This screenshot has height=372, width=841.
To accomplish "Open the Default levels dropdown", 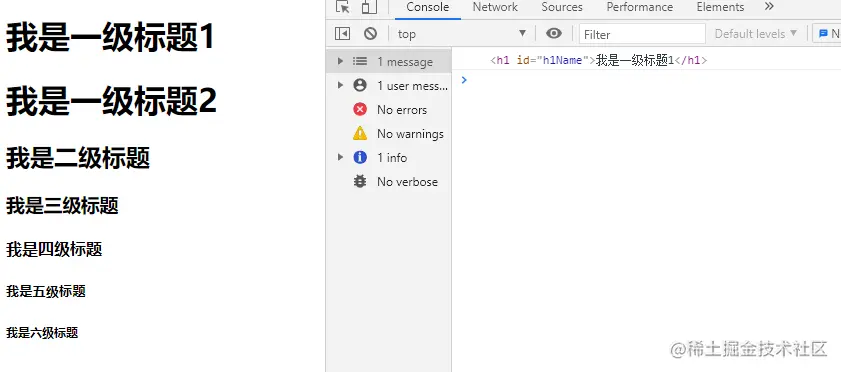I will 756,34.
